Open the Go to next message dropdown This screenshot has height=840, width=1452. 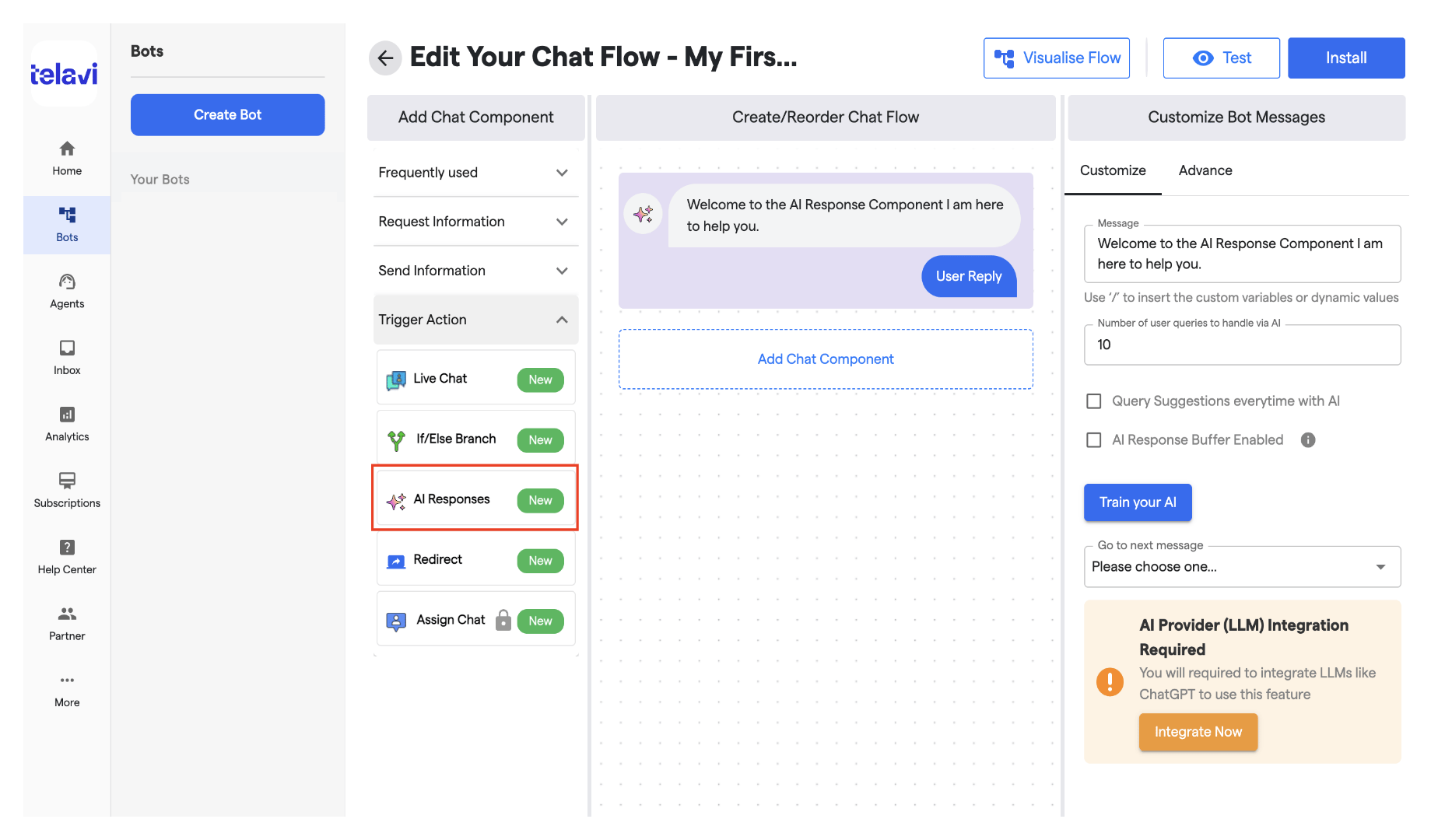point(1242,567)
